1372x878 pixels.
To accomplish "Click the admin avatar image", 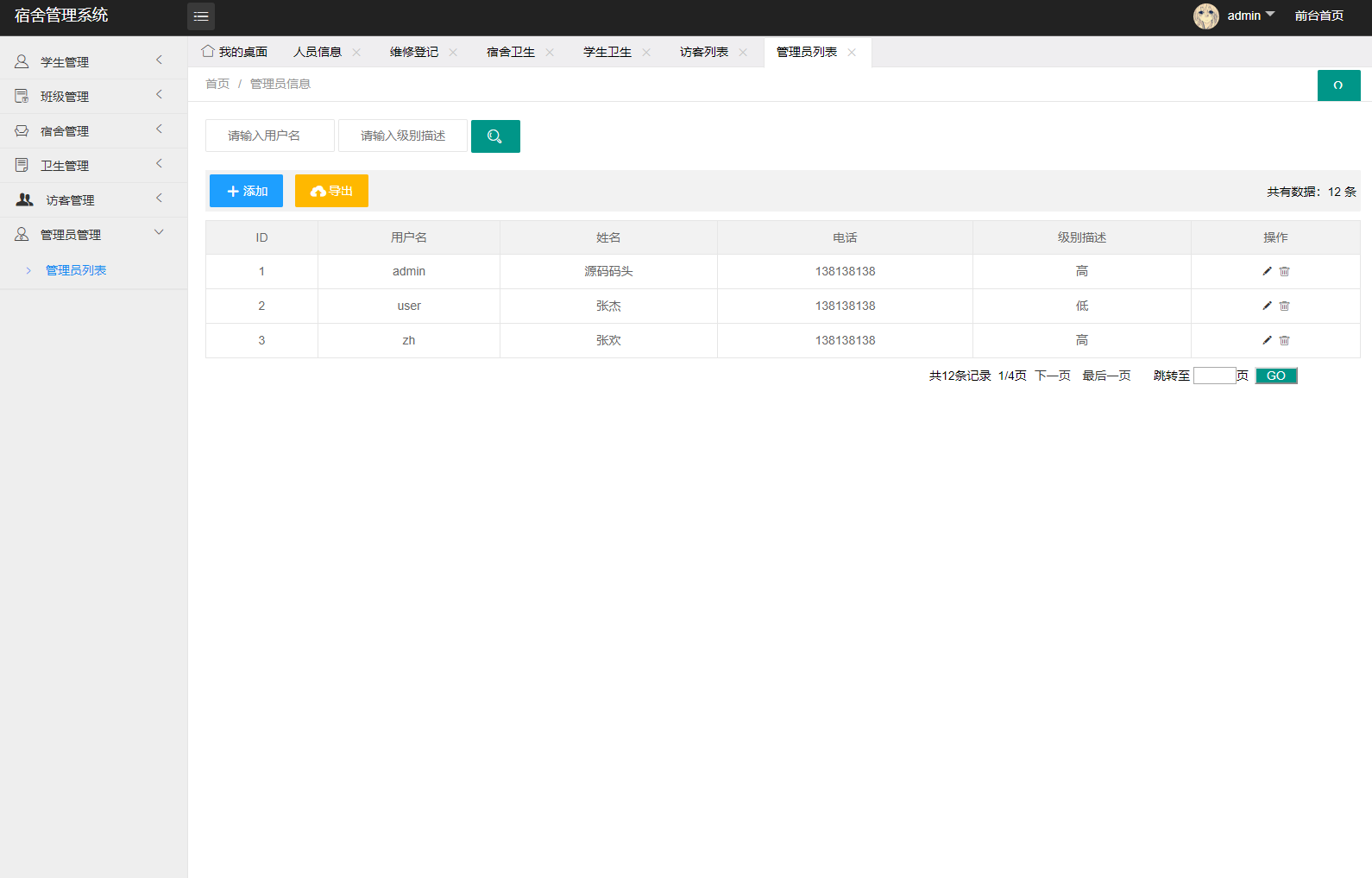I will (x=1205, y=16).
